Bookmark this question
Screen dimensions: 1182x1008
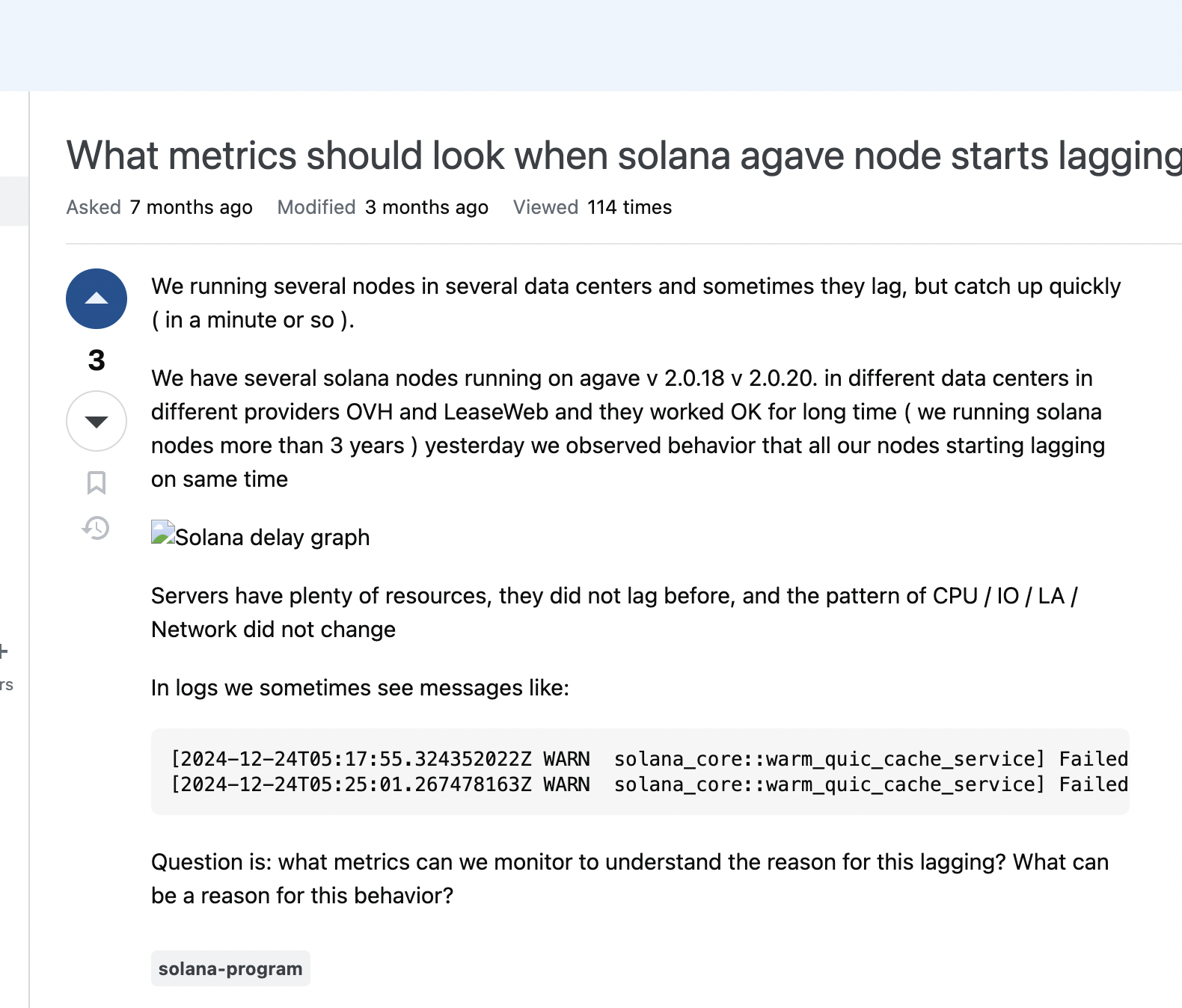97,482
